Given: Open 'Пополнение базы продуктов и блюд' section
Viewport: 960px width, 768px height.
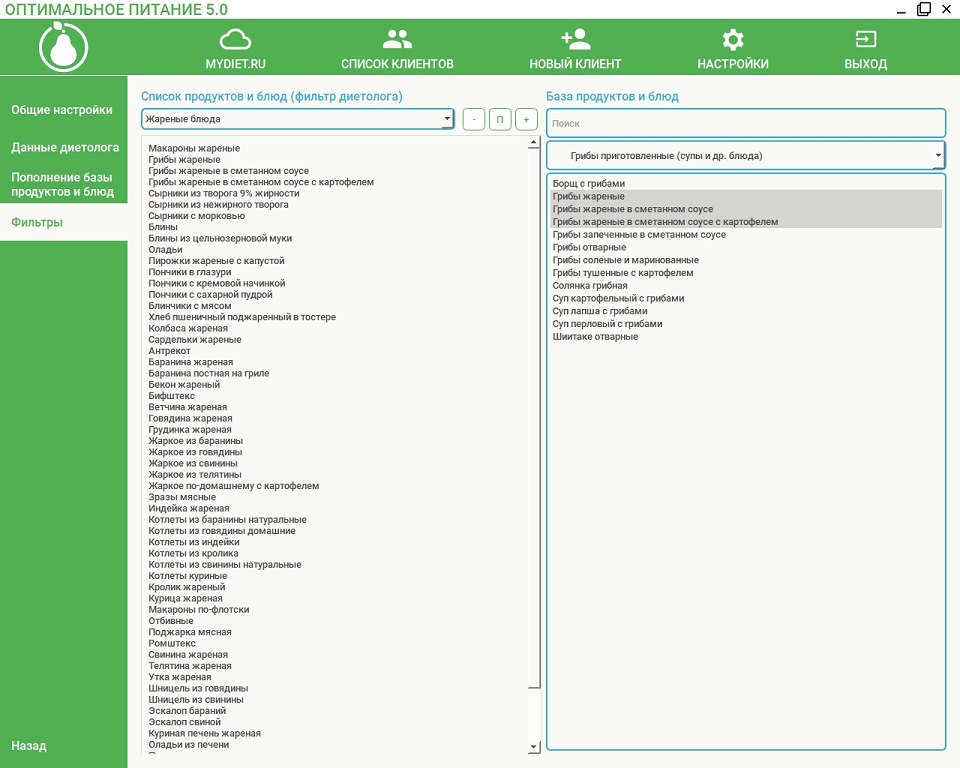Looking at the screenshot, I should [62, 184].
